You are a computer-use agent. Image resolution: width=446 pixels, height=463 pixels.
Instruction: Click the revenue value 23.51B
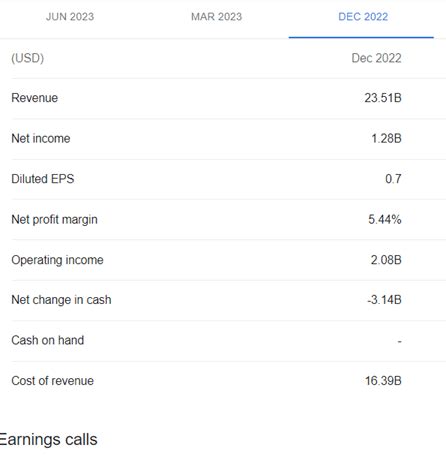pyautogui.click(x=383, y=98)
